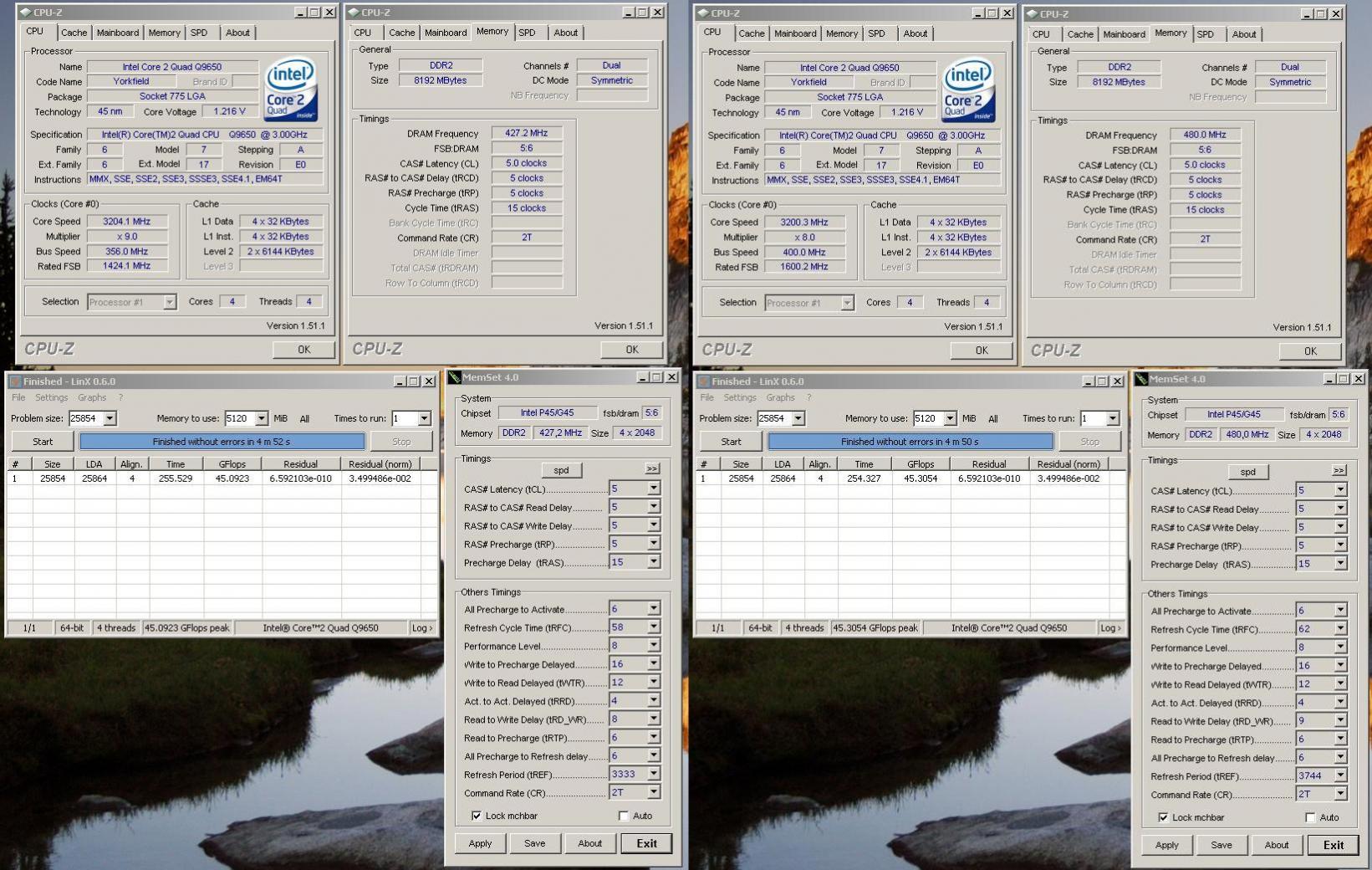This screenshot has width=1372, height=870.
Task: Open the Log in LinX with 45.3054 GFlops peak
Action: click(x=1110, y=627)
